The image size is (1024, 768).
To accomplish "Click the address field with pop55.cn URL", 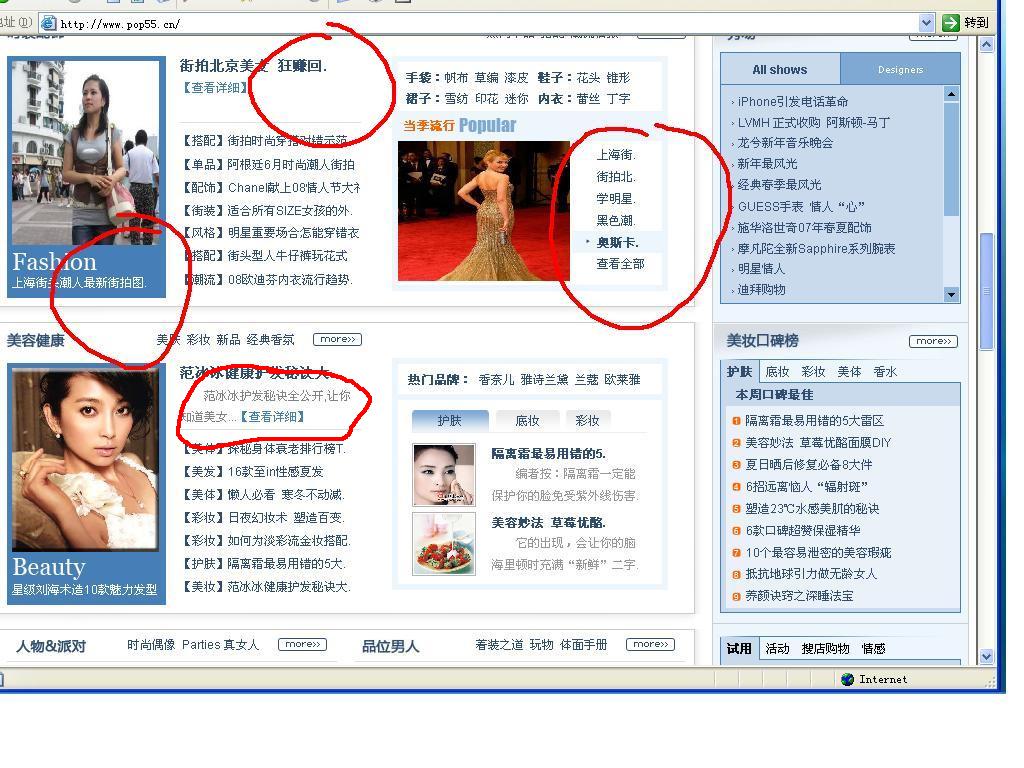I will (x=480, y=24).
